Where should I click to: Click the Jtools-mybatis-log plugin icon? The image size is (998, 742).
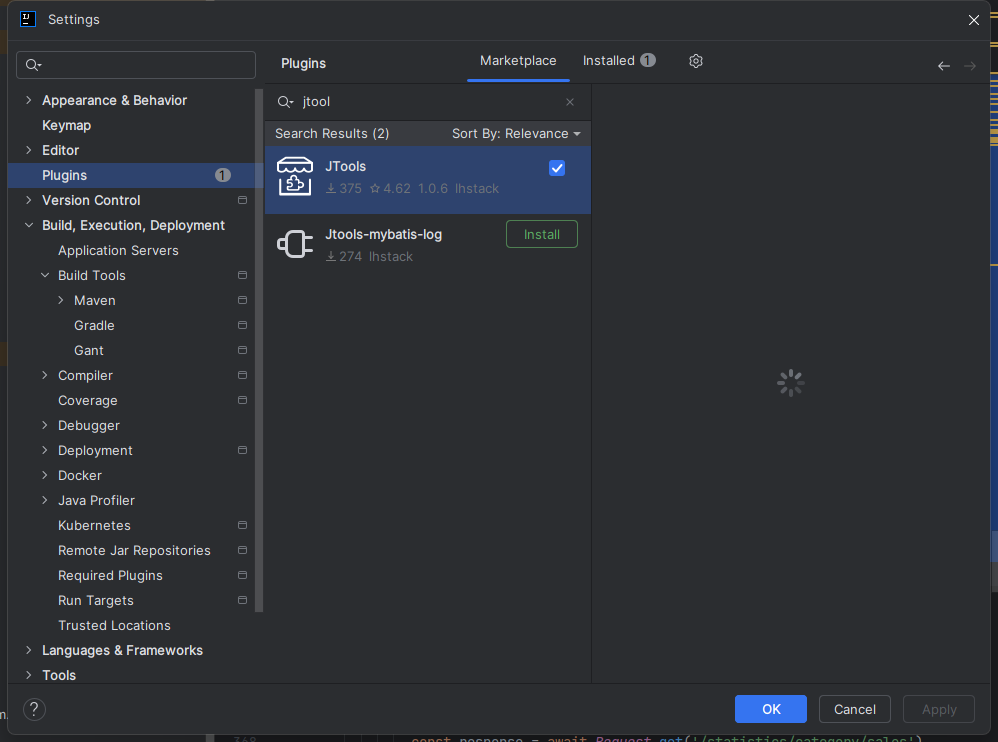coord(294,243)
